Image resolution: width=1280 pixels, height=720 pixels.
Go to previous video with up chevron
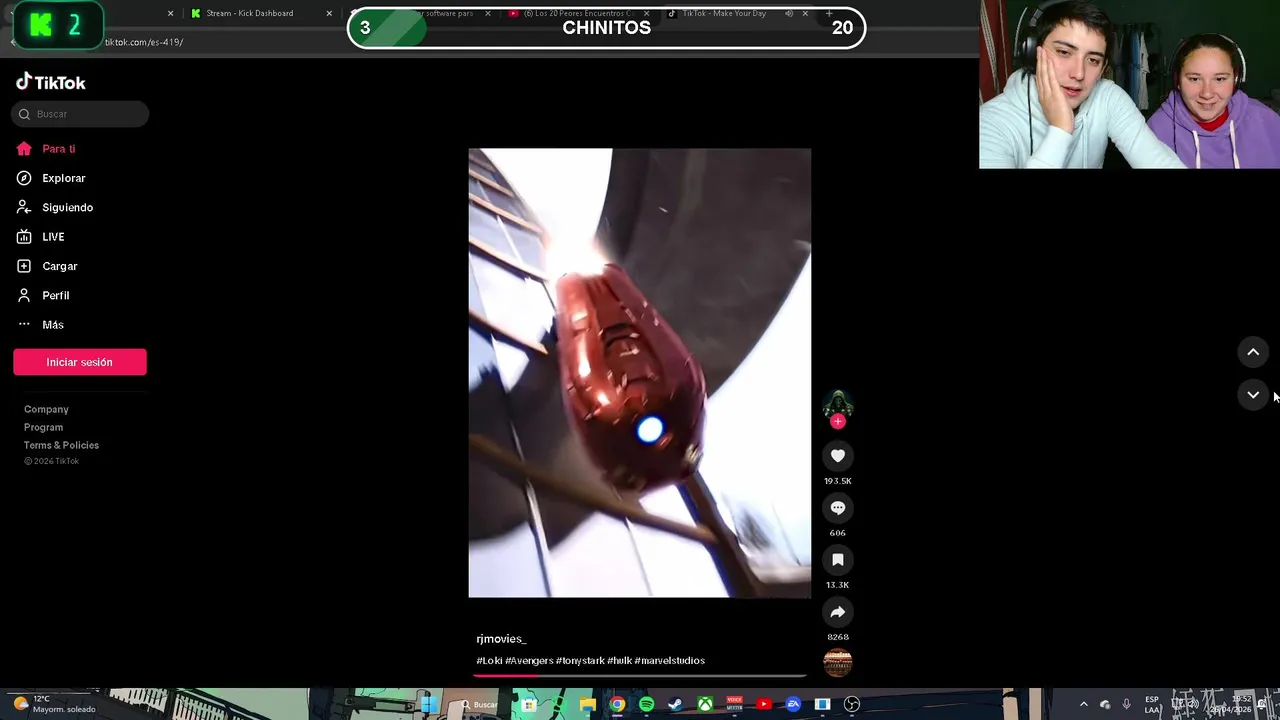1253,352
